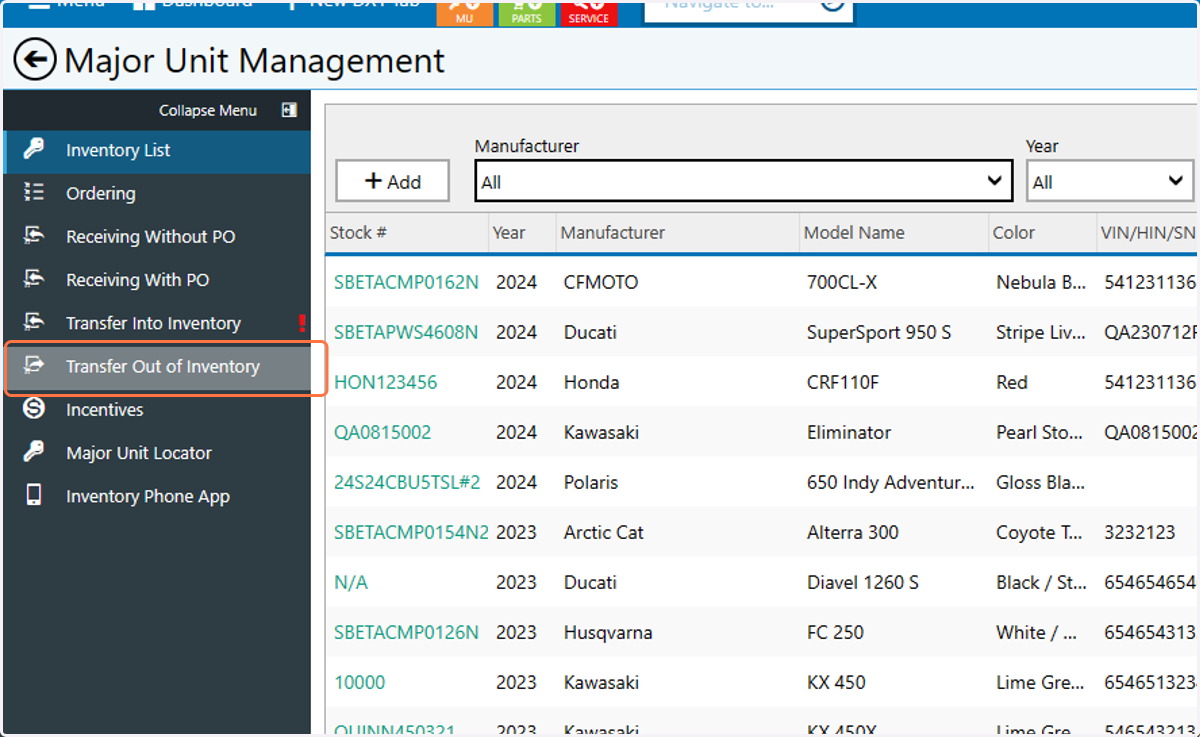Viewport: 1200px width, 737px height.
Task: Select the CRF110F model cell
Action: tap(845, 382)
